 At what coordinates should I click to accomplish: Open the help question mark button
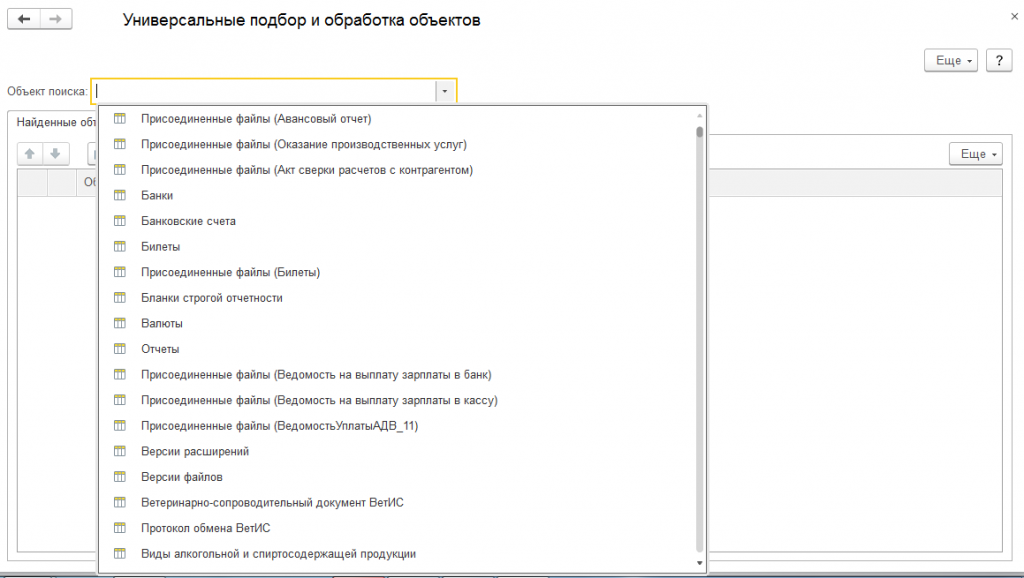pyautogui.click(x=999, y=61)
